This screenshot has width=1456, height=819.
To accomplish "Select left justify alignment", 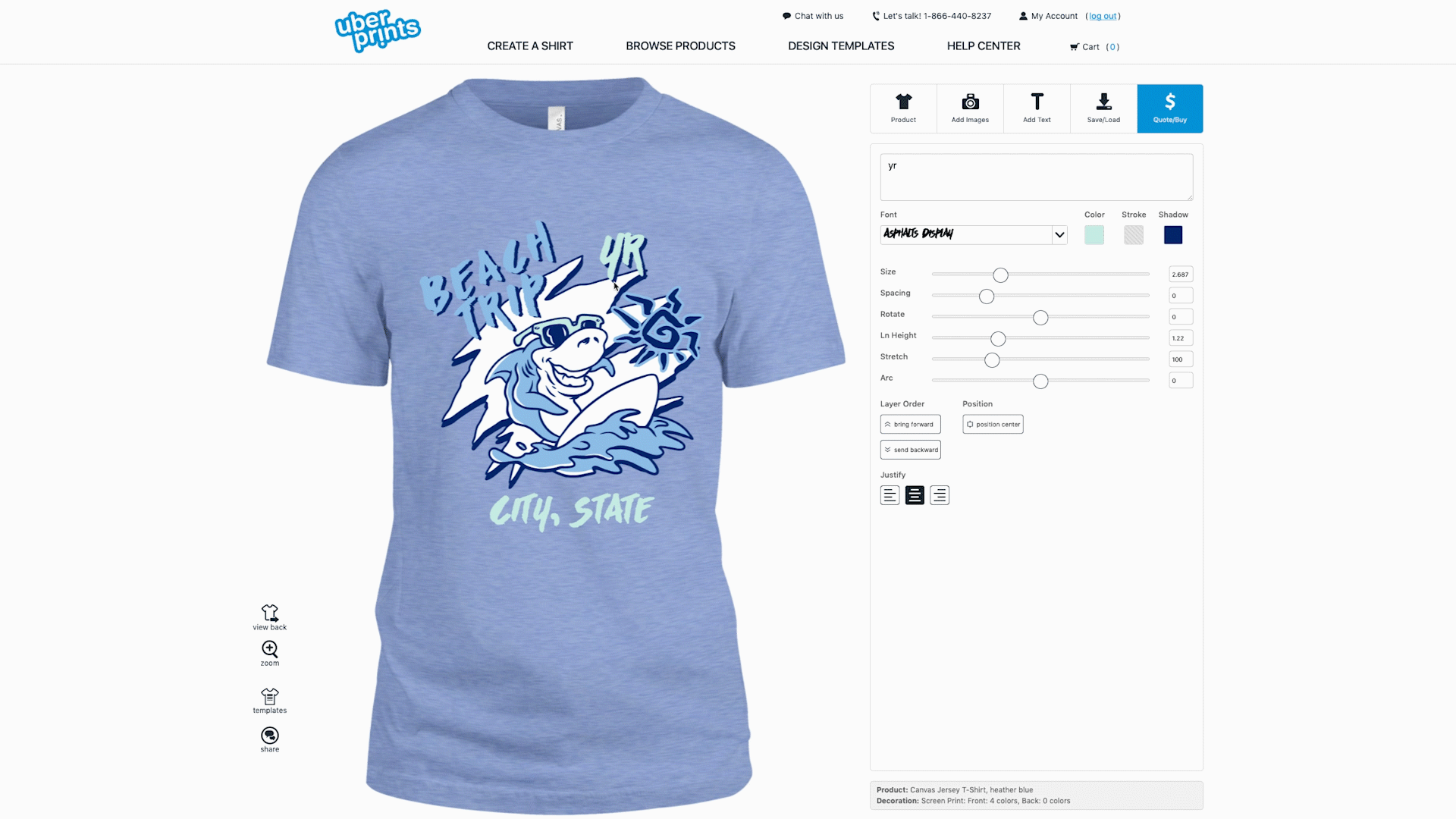I will point(890,495).
